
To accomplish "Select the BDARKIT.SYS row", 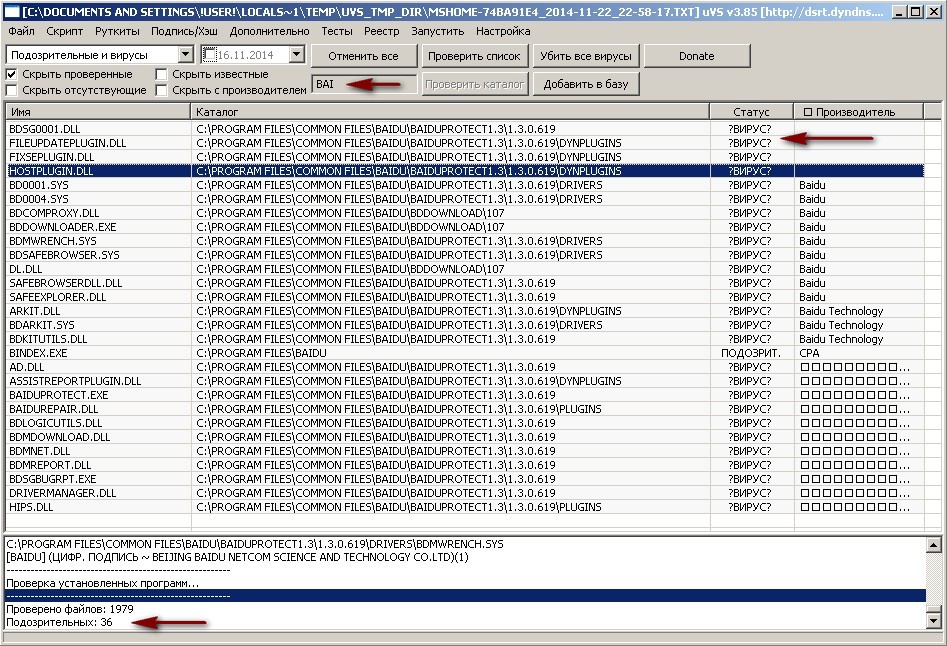I will (464, 325).
